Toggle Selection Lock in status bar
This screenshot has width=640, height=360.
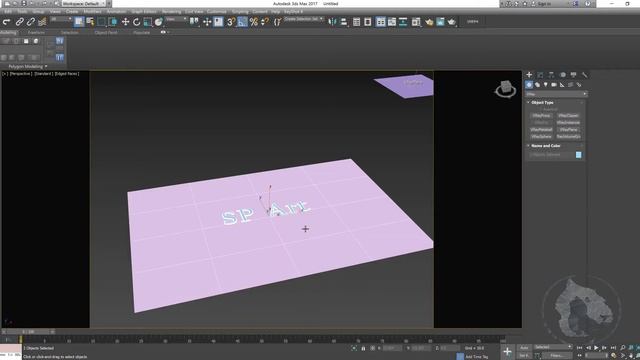tap(363, 348)
